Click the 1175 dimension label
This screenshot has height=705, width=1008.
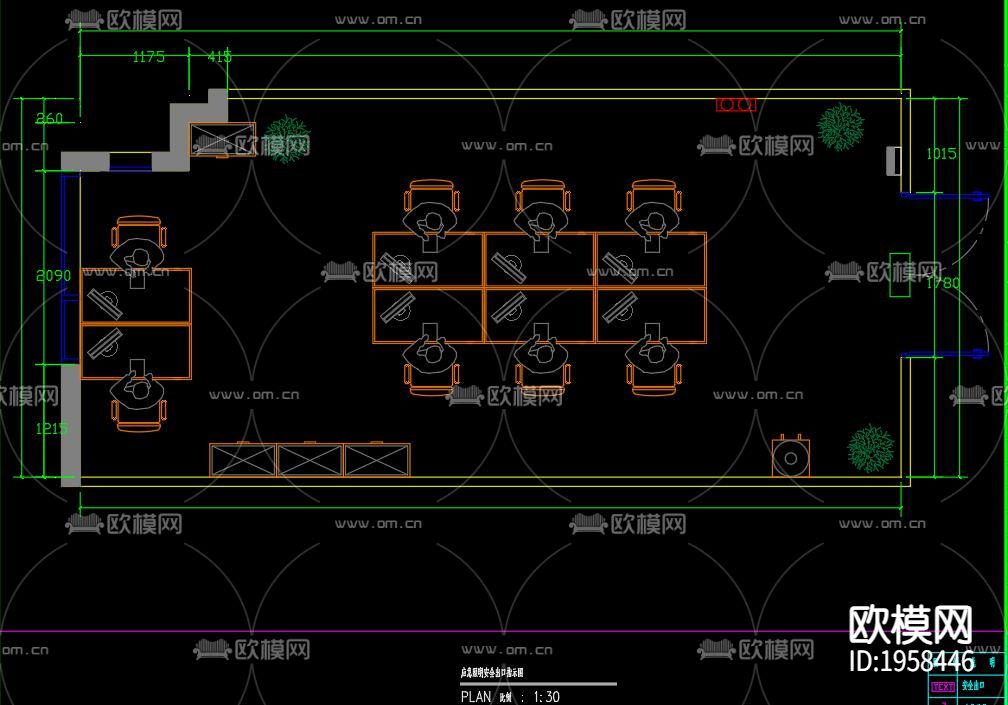(148, 57)
